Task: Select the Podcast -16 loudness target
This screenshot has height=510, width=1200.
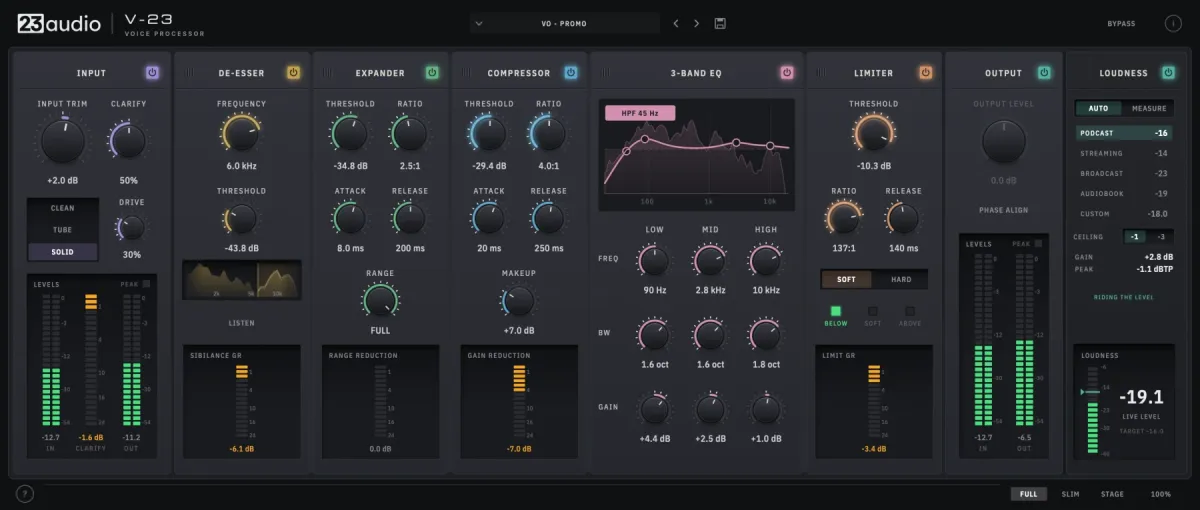Action: click(1124, 133)
